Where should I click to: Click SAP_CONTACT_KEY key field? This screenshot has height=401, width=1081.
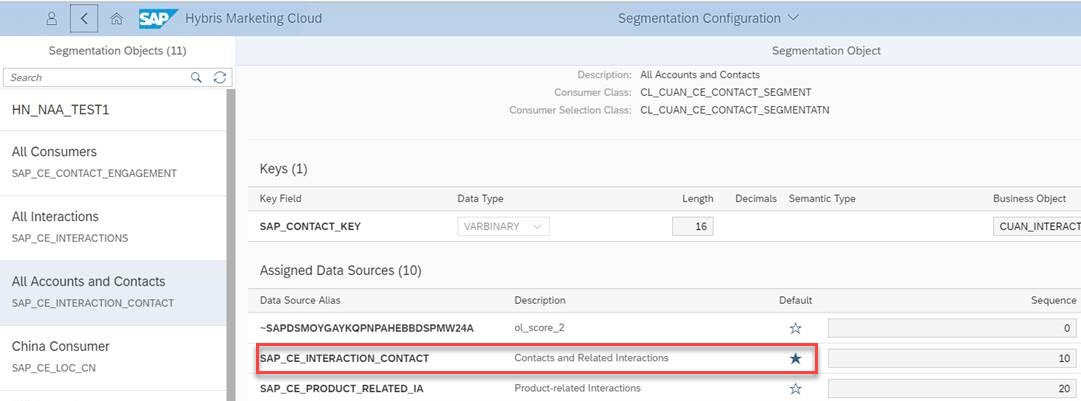click(x=310, y=227)
